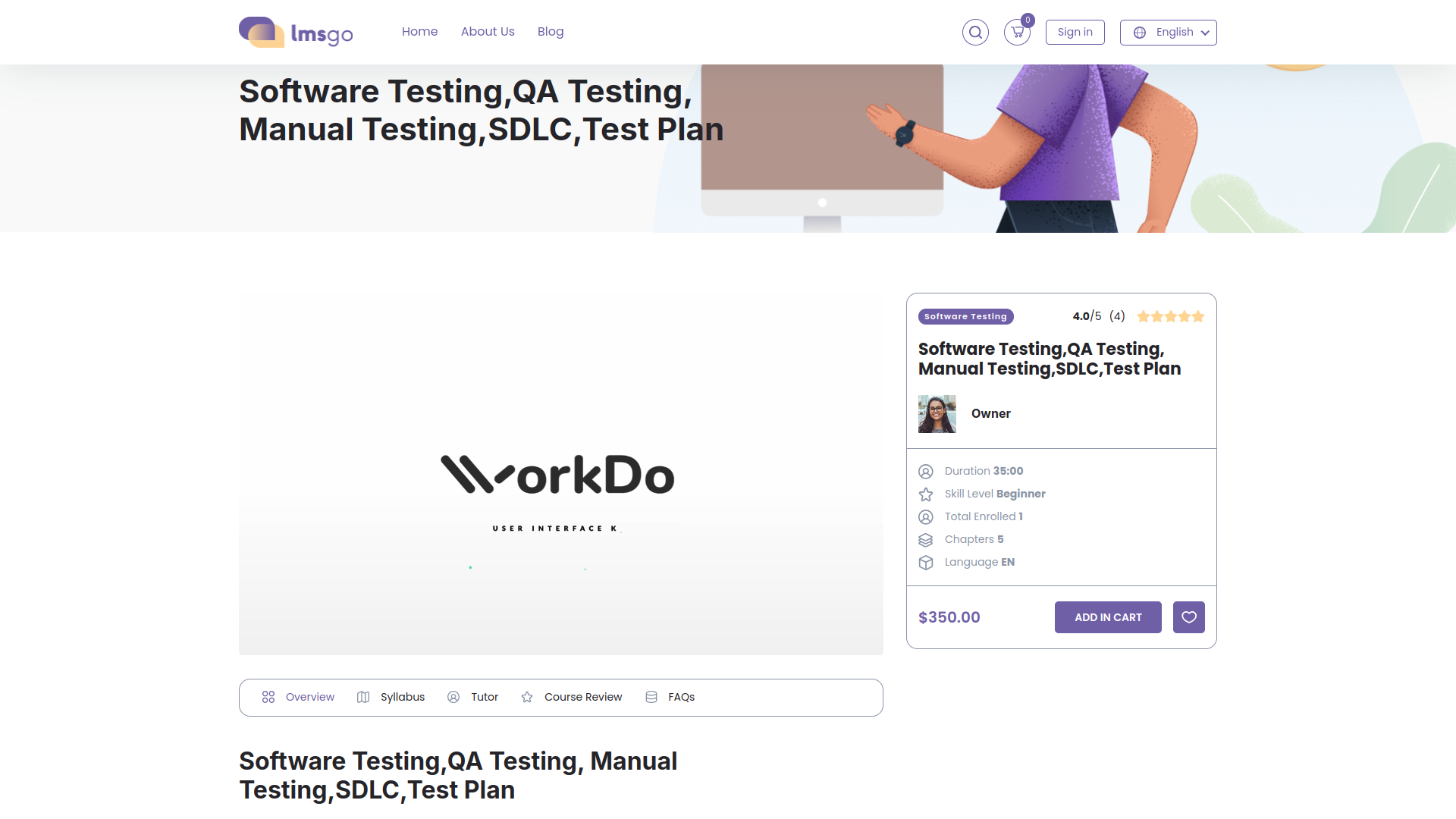The width and height of the screenshot is (1456, 819).
Task: Switch to the Syllabus tab
Action: click(403, 697)
